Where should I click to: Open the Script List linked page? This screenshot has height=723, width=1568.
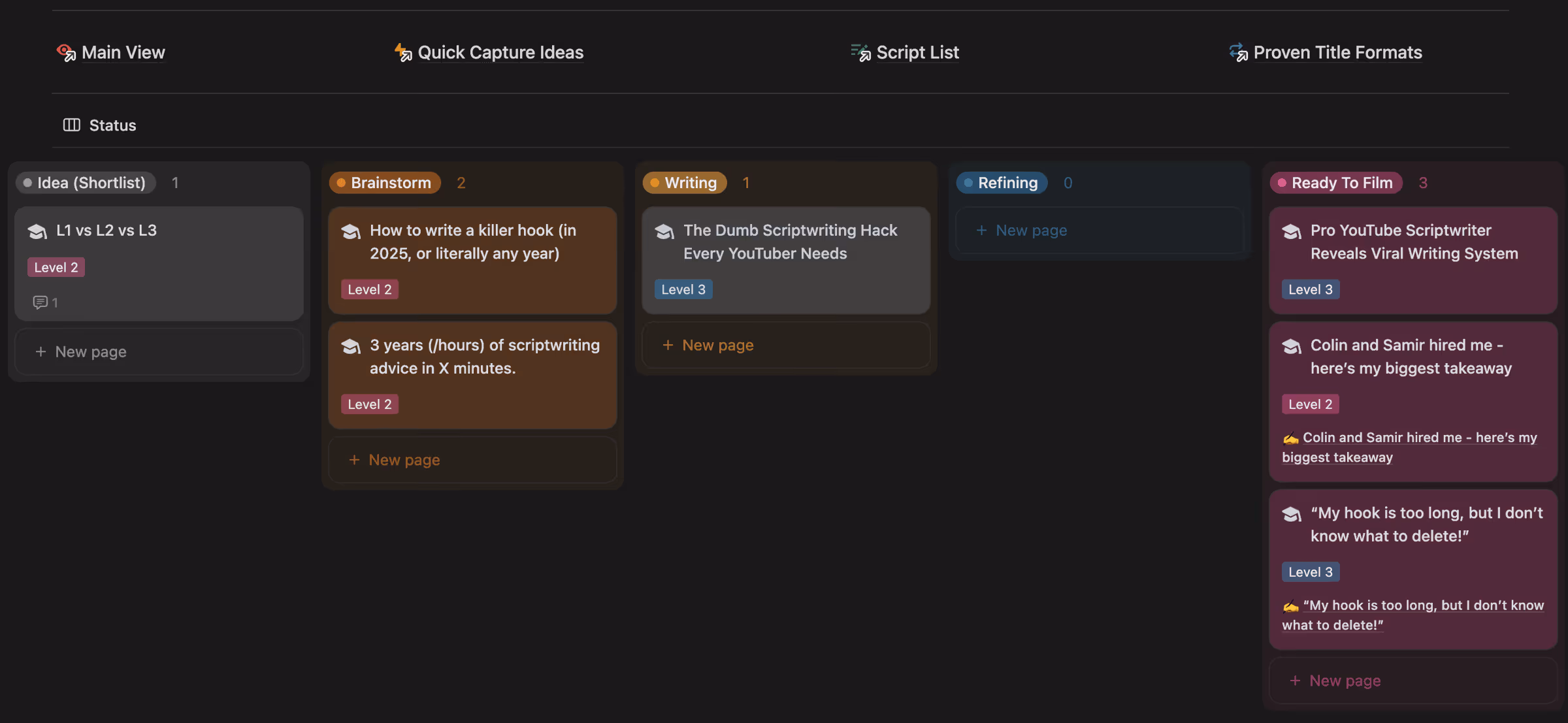click(x=917, y=52)
